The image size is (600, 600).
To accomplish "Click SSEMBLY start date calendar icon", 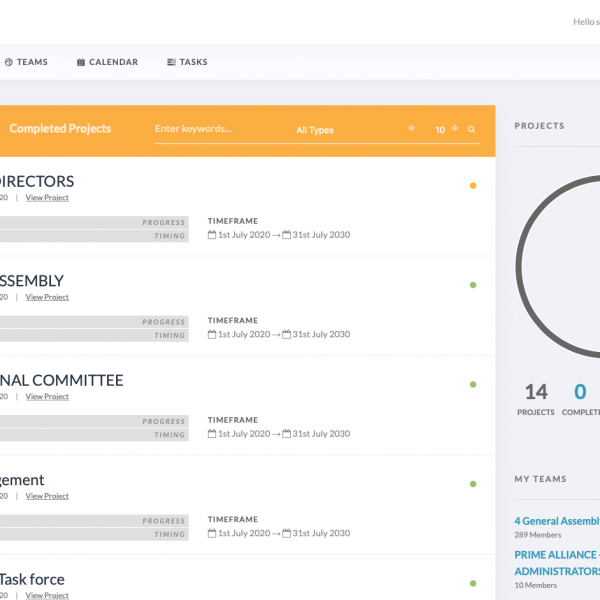I will tap(212, 334).
